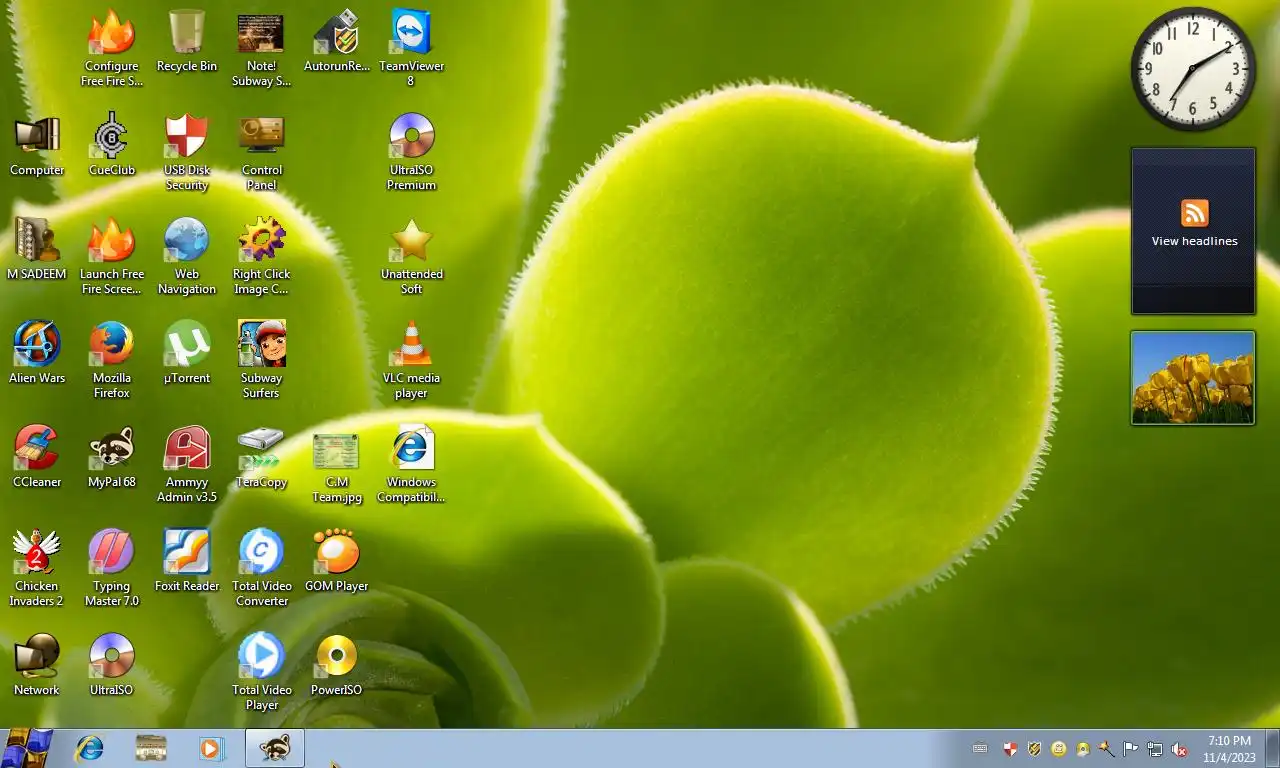Select the TeraCopy shortcut
1280x768 pixels.
pos(261,458)
